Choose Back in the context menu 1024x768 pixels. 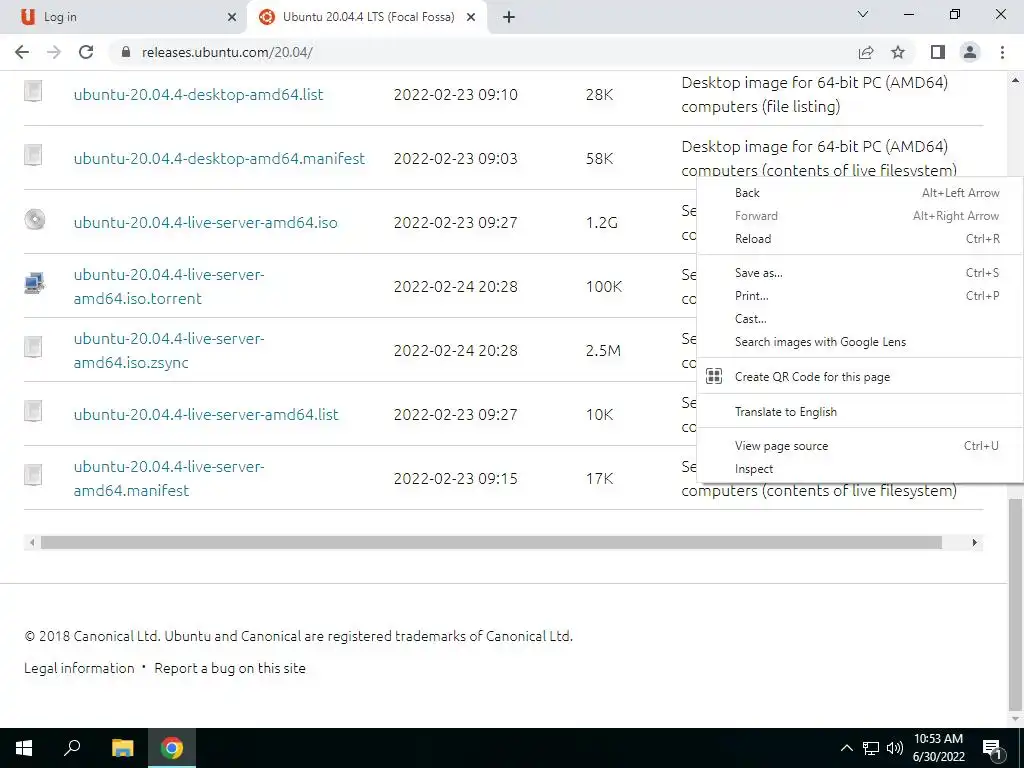[x=859, y=193]
